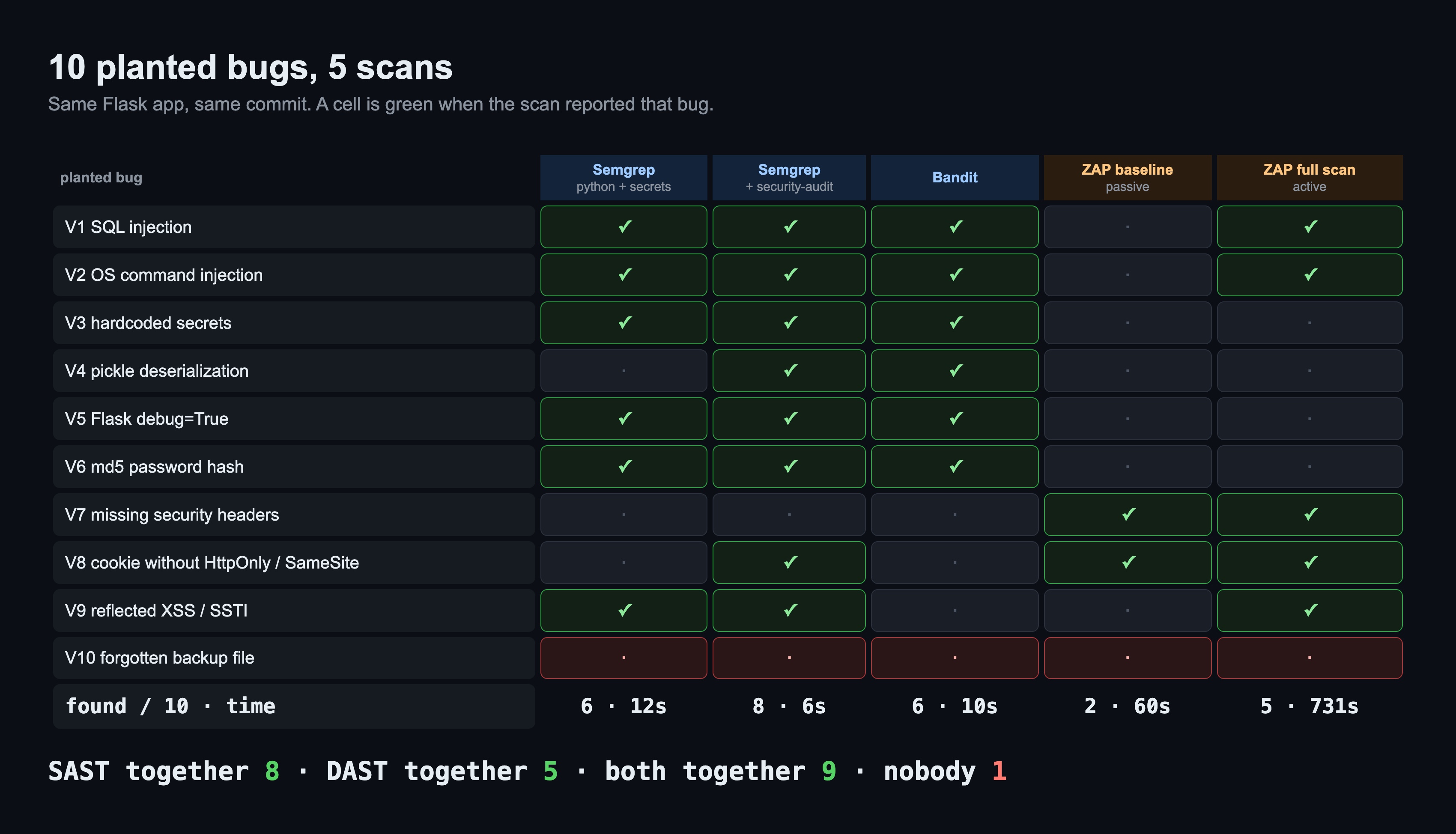Click the '10 planted bugs, 5 scans' title
Image resolution: width=1456 pixels, height=834 pixels.
tap(251, 67)
